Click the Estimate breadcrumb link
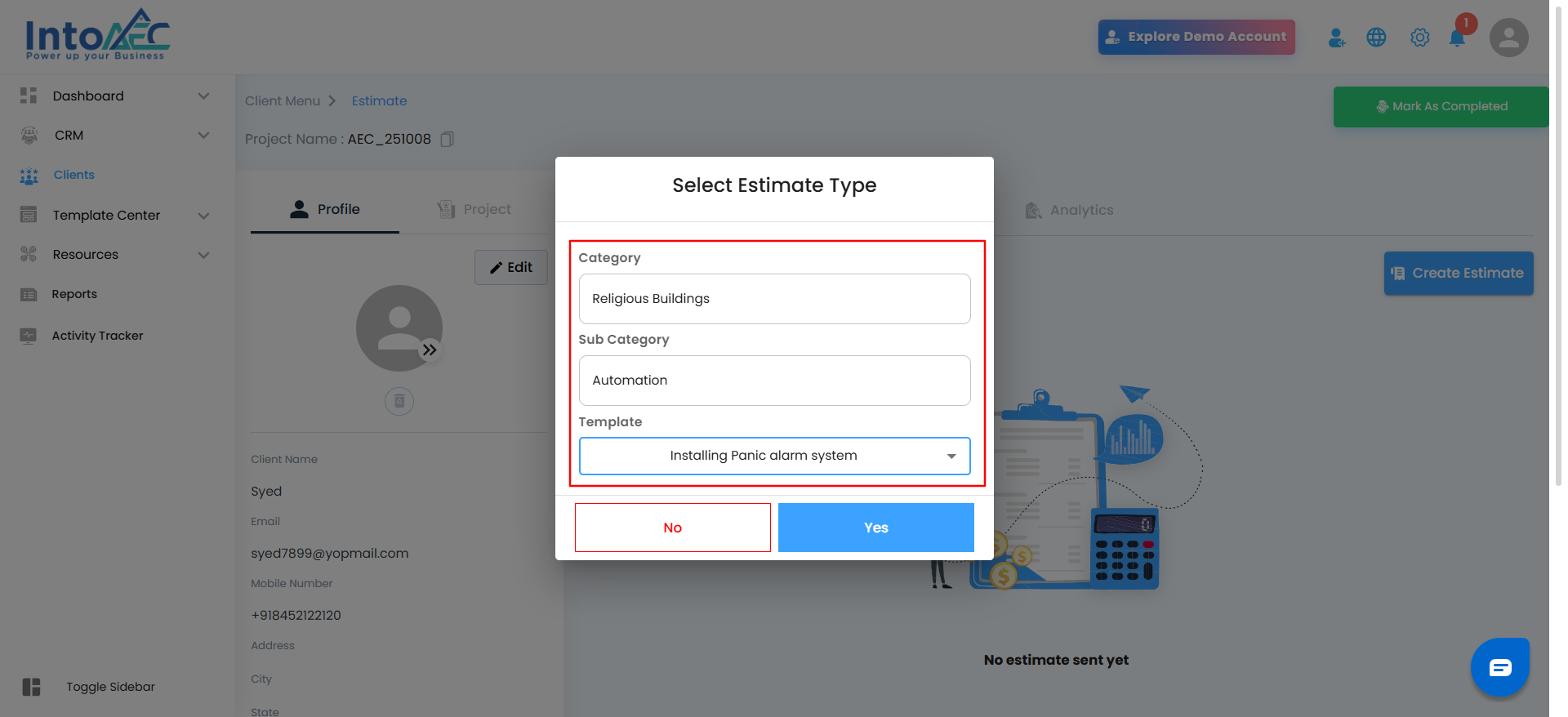This screenshot has height=717, width=1568. click(379, 100)
